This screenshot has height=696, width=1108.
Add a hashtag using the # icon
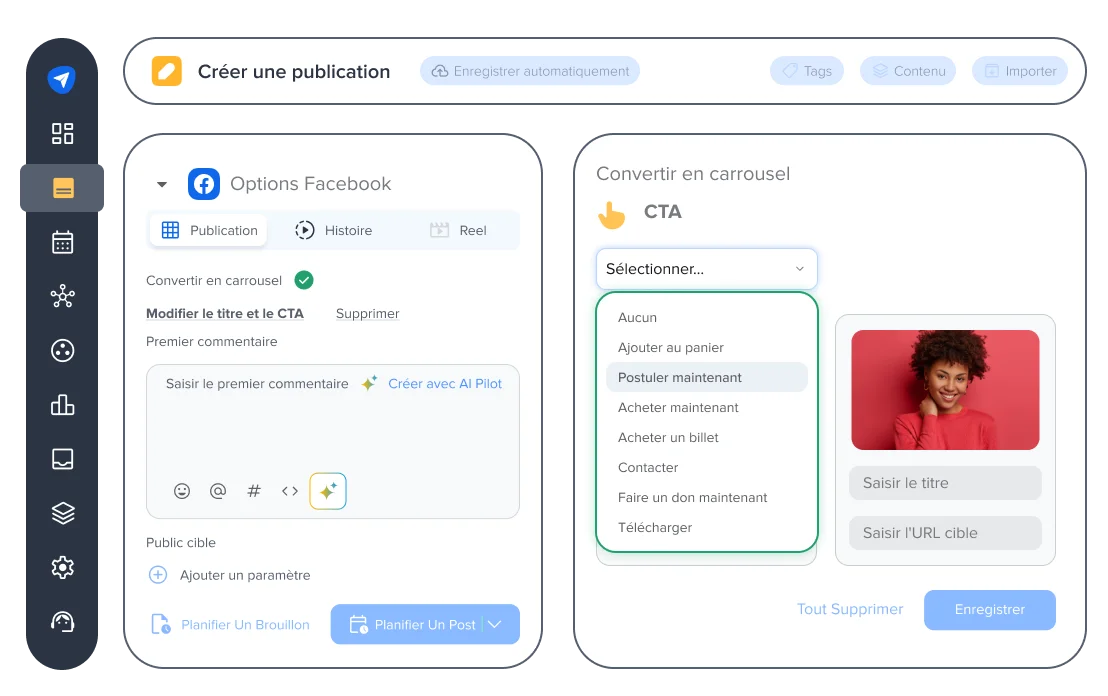click(x=253, y=491)
